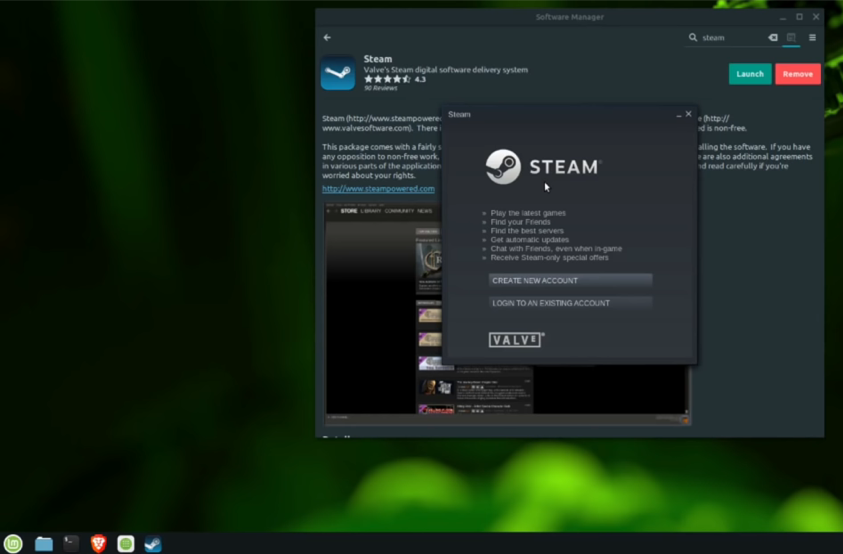Click the Valve logo in the Steam dialog
The image size is (843, 554).
(516, 339)
